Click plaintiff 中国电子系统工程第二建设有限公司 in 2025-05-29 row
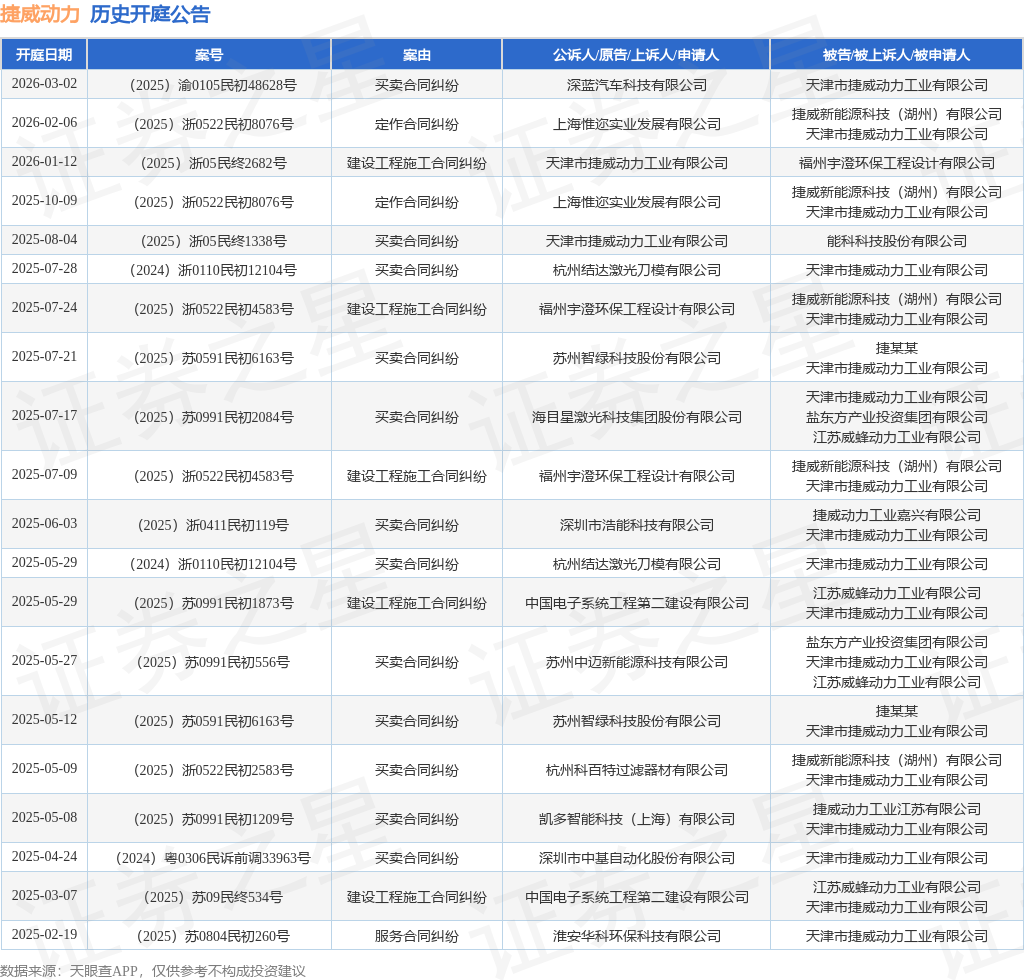Screen dimensions: 1024x980 tap(637, 603)
